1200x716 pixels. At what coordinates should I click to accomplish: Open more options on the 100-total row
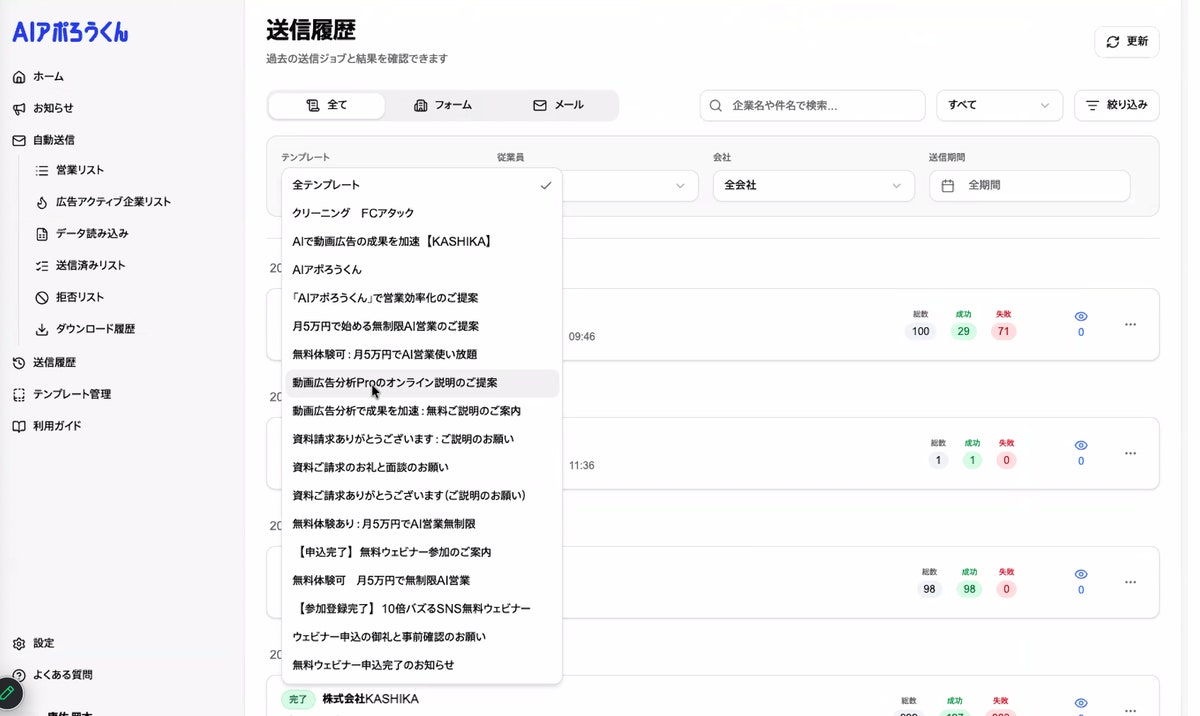pyautogui.click(x=1131, y=324)
